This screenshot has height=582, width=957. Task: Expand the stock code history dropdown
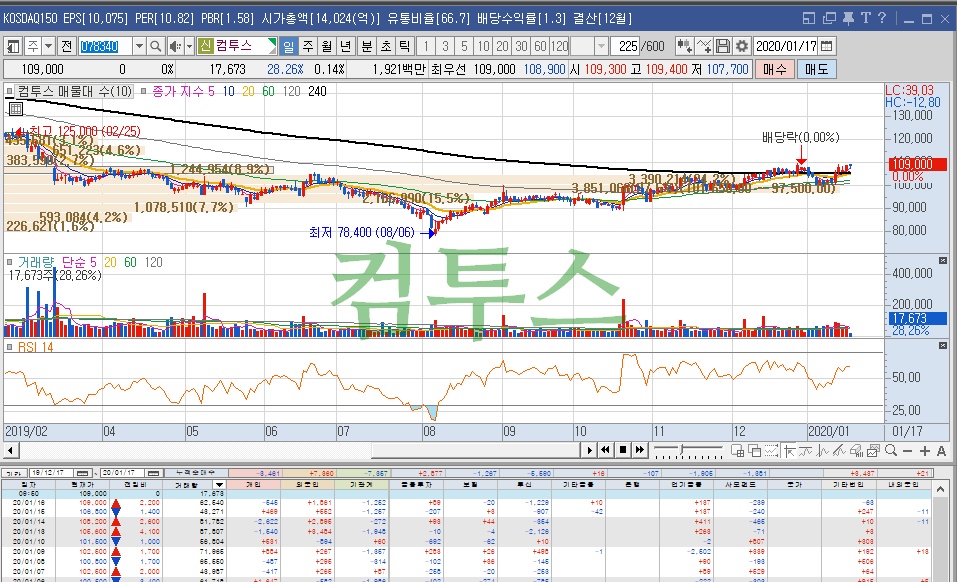(x=139, y=46)
